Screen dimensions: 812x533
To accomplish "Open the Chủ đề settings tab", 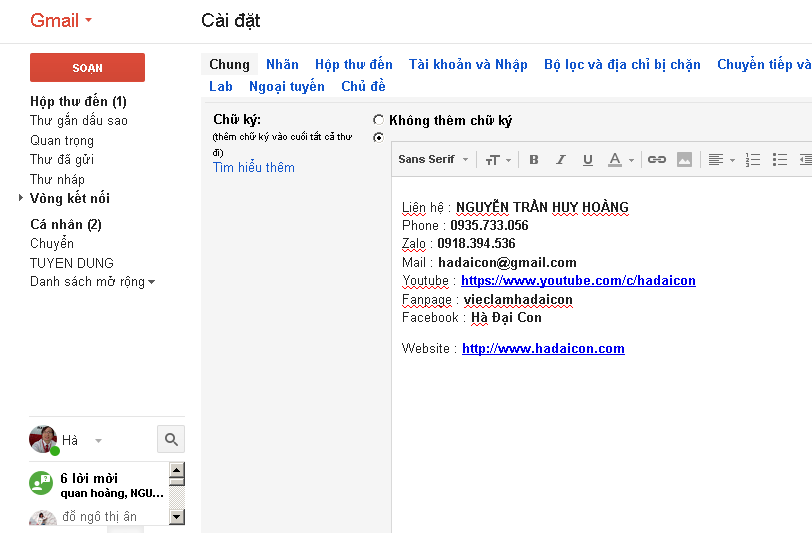I will [363, 87].
